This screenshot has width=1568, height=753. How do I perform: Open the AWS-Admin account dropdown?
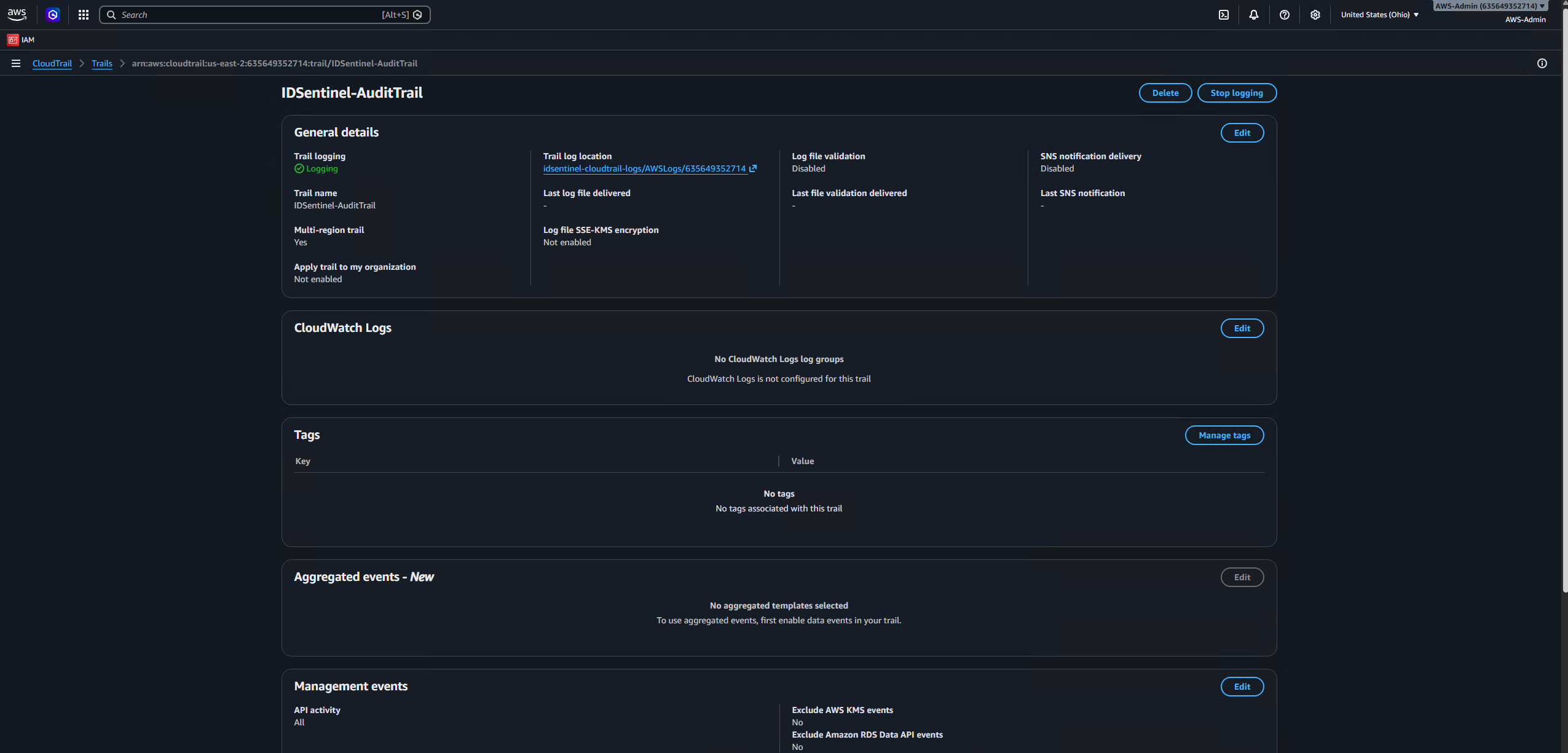(x=1489, y=6)
